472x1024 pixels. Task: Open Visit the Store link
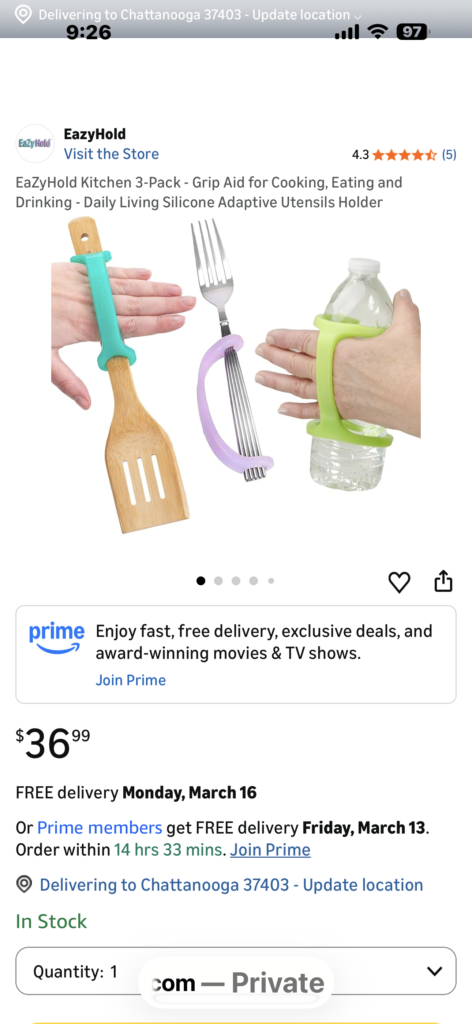point(111,154)
